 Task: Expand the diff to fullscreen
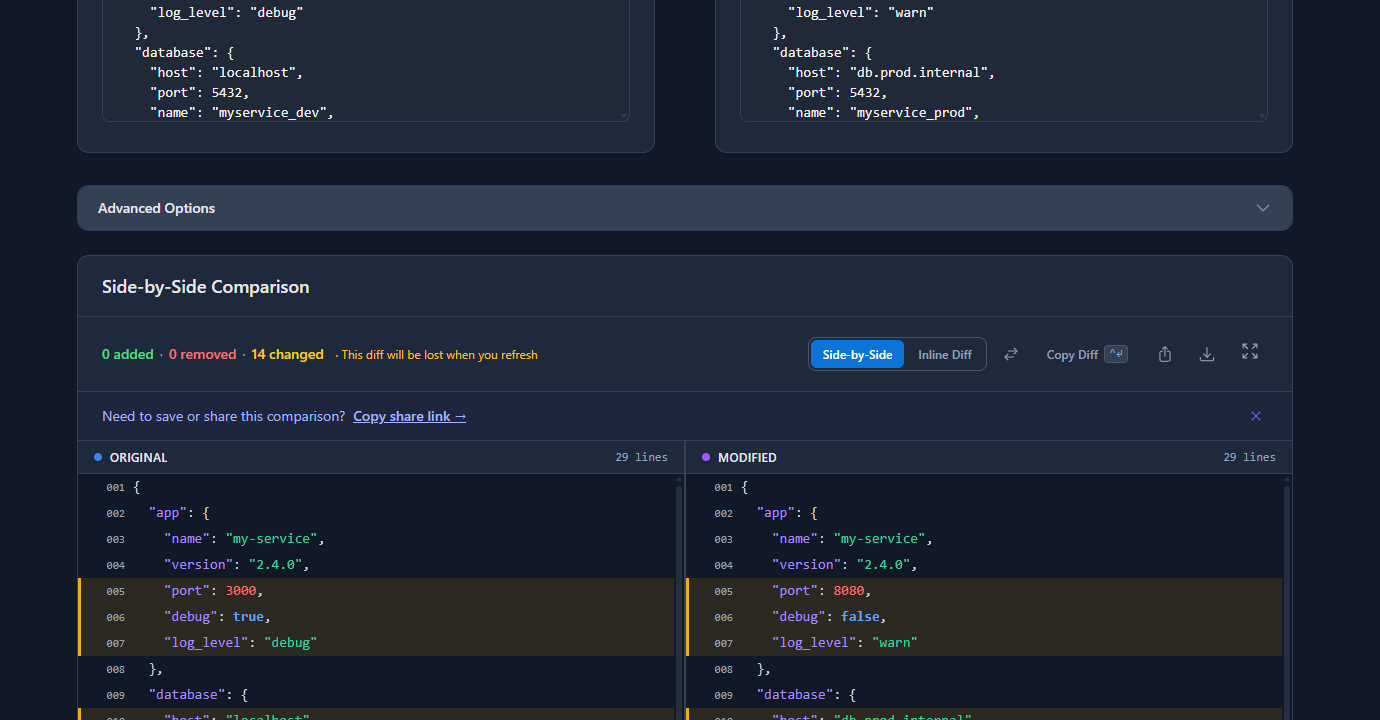[x=1249, y=352]
